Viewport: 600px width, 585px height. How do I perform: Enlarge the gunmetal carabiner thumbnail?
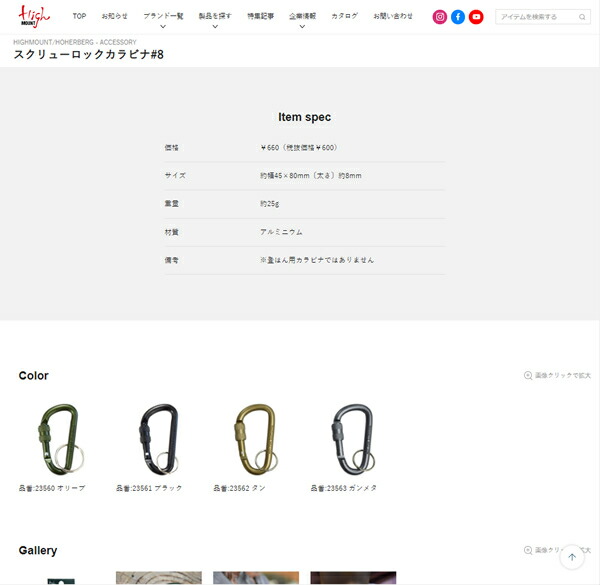point(353,439)
